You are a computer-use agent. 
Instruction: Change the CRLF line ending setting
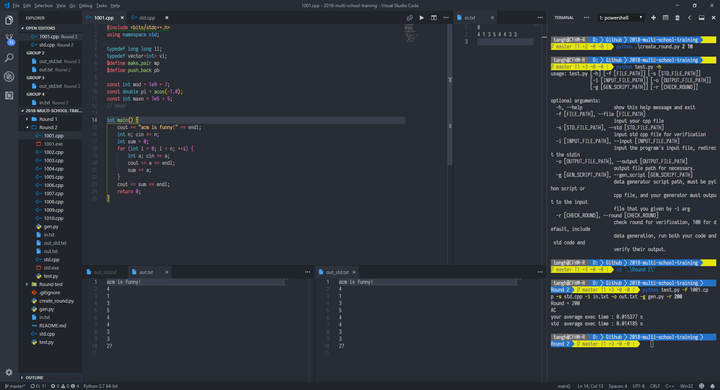click(x=655, y=386)
